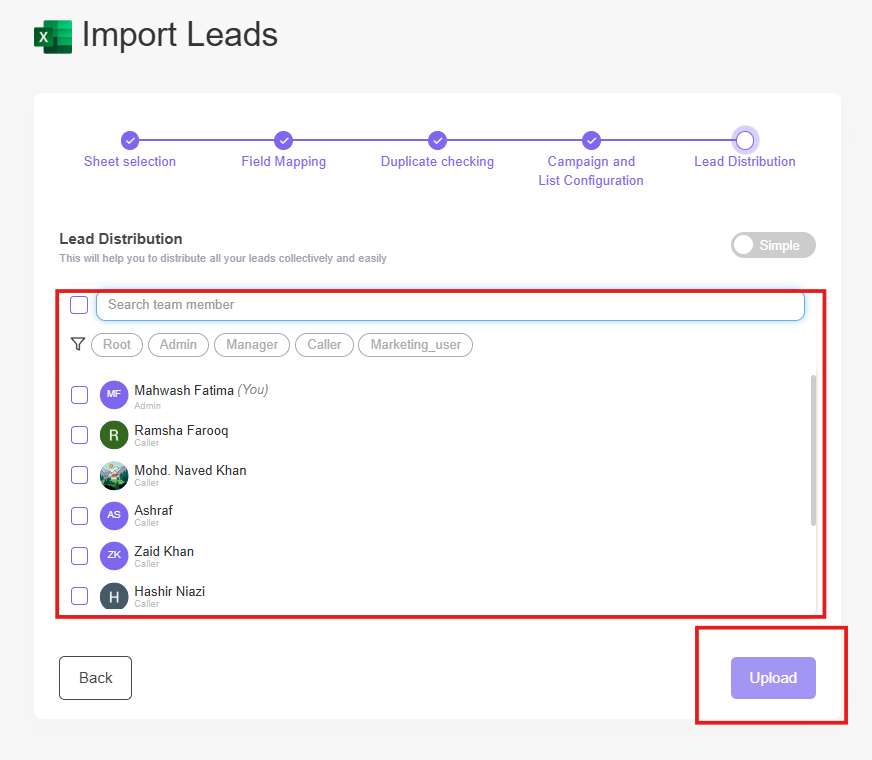Viewport: 872px width, 760px height.
Task: Select the Marketing_user filter chip
Action: (x=415, y=344)
